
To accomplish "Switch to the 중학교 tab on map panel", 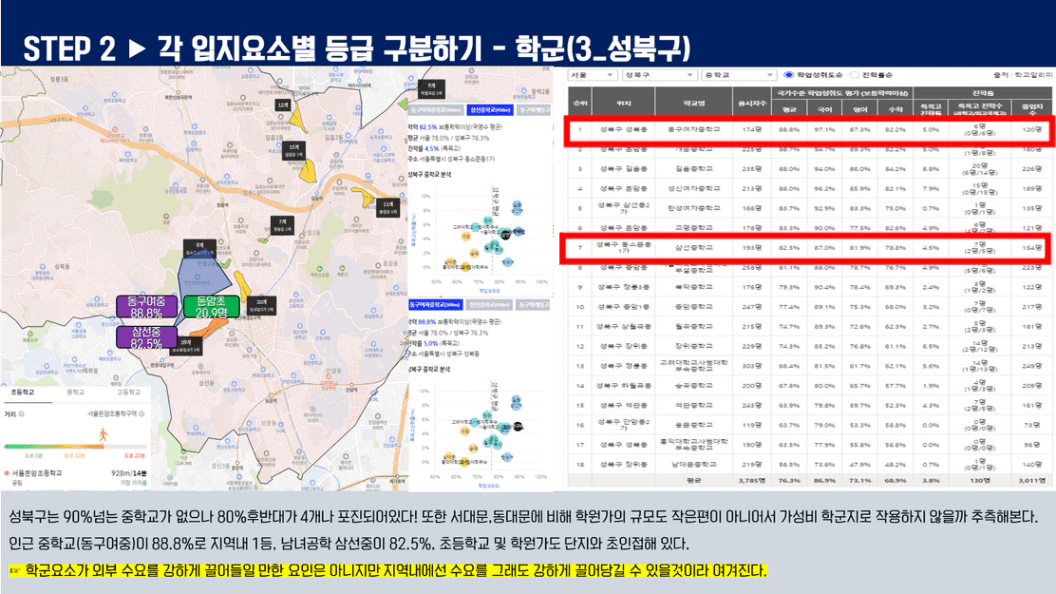I will pos(75,392).
